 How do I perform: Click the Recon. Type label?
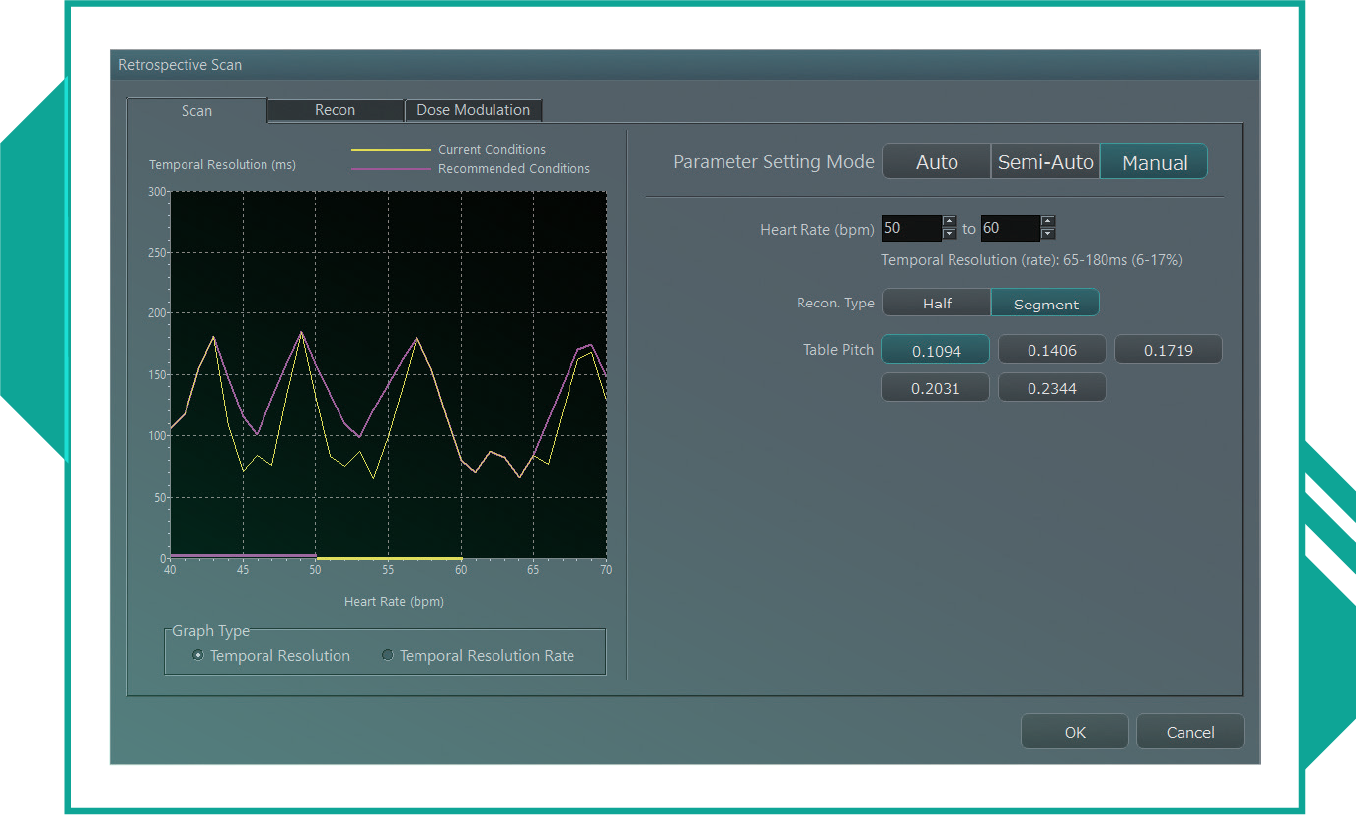point(836,303)
